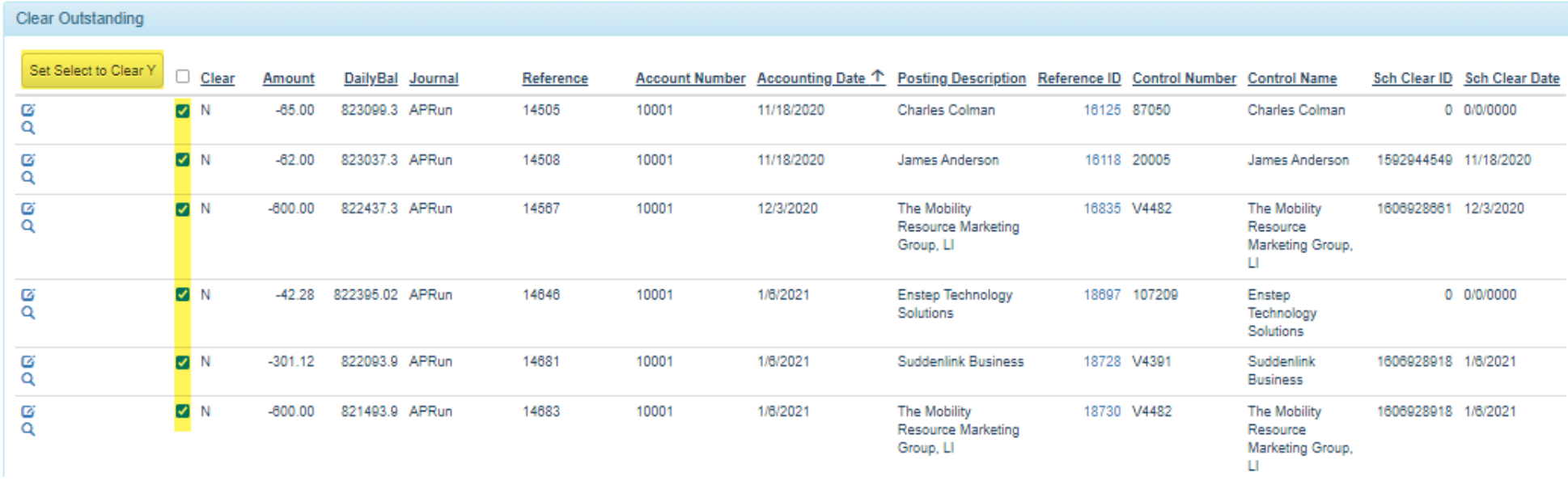Sort by Journal column header
This screenshot has height=485, width=1568.
(x=434, y=78)
